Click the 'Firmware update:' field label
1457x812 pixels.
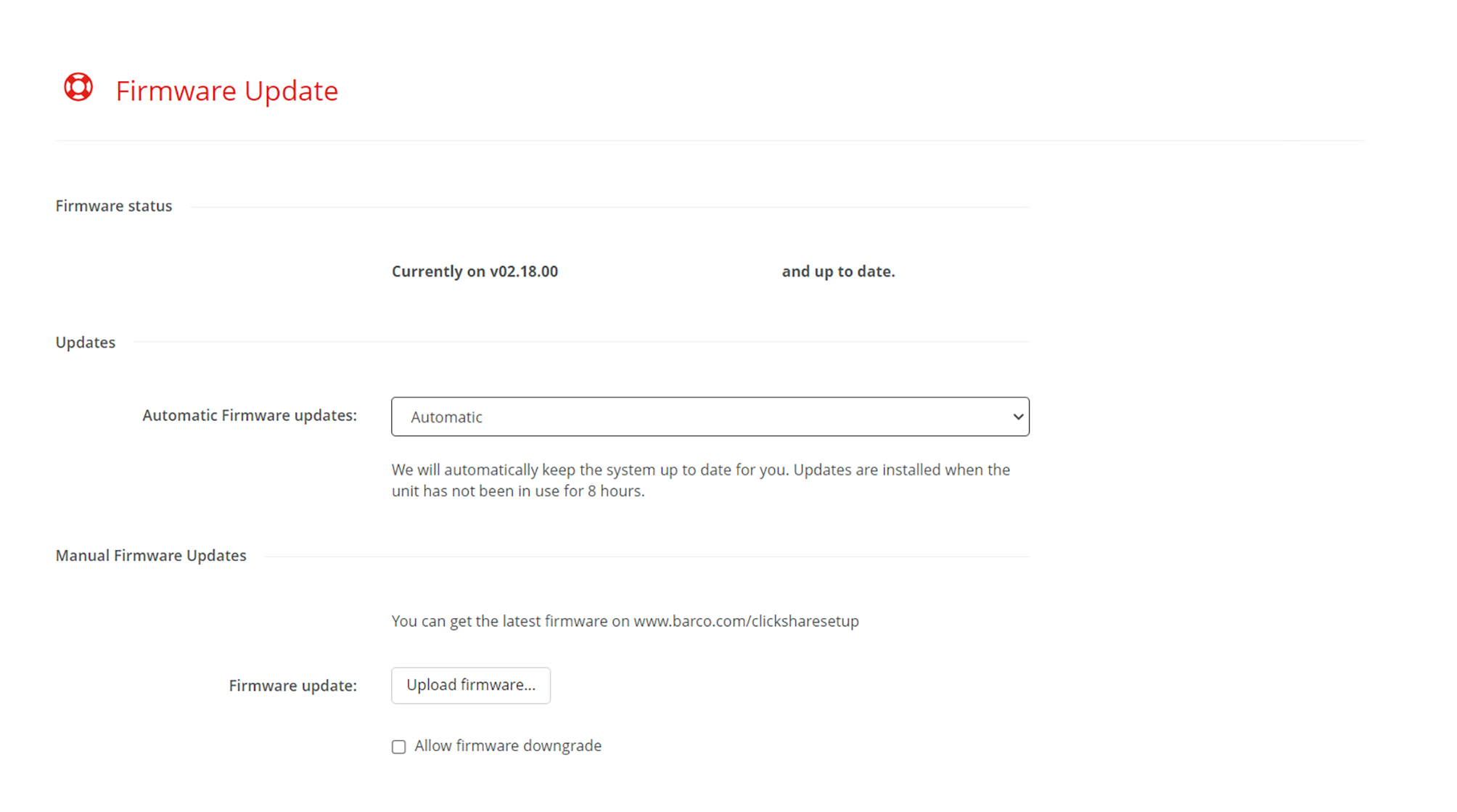[x=292, y=686]
